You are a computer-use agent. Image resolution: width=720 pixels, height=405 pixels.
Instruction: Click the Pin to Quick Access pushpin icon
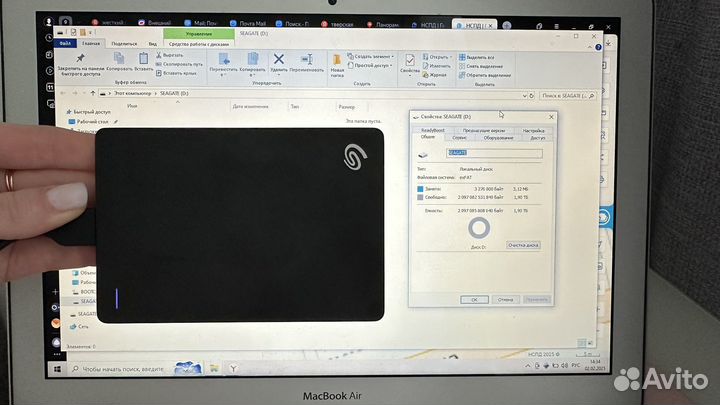pyautogui.click(x=80, y=58)
